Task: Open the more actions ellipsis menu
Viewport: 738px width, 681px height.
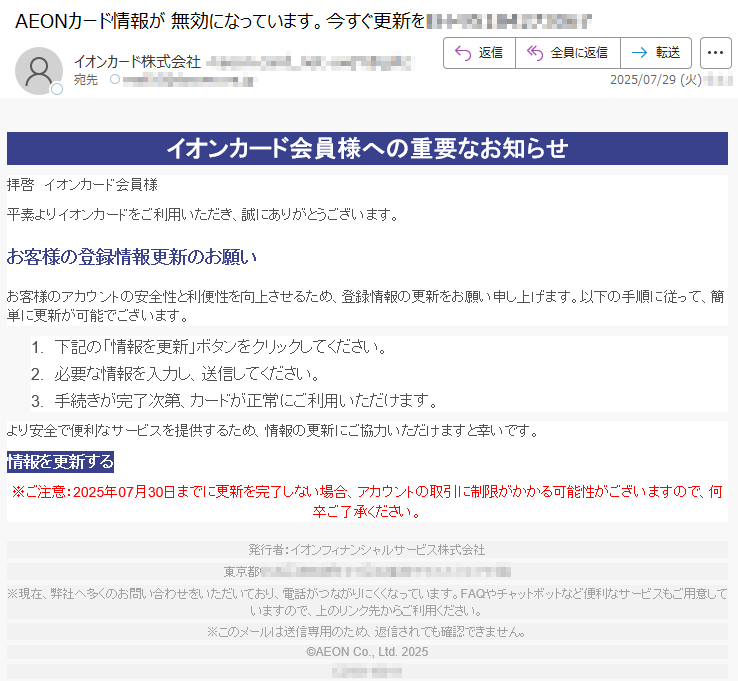Action: (715, 53)
